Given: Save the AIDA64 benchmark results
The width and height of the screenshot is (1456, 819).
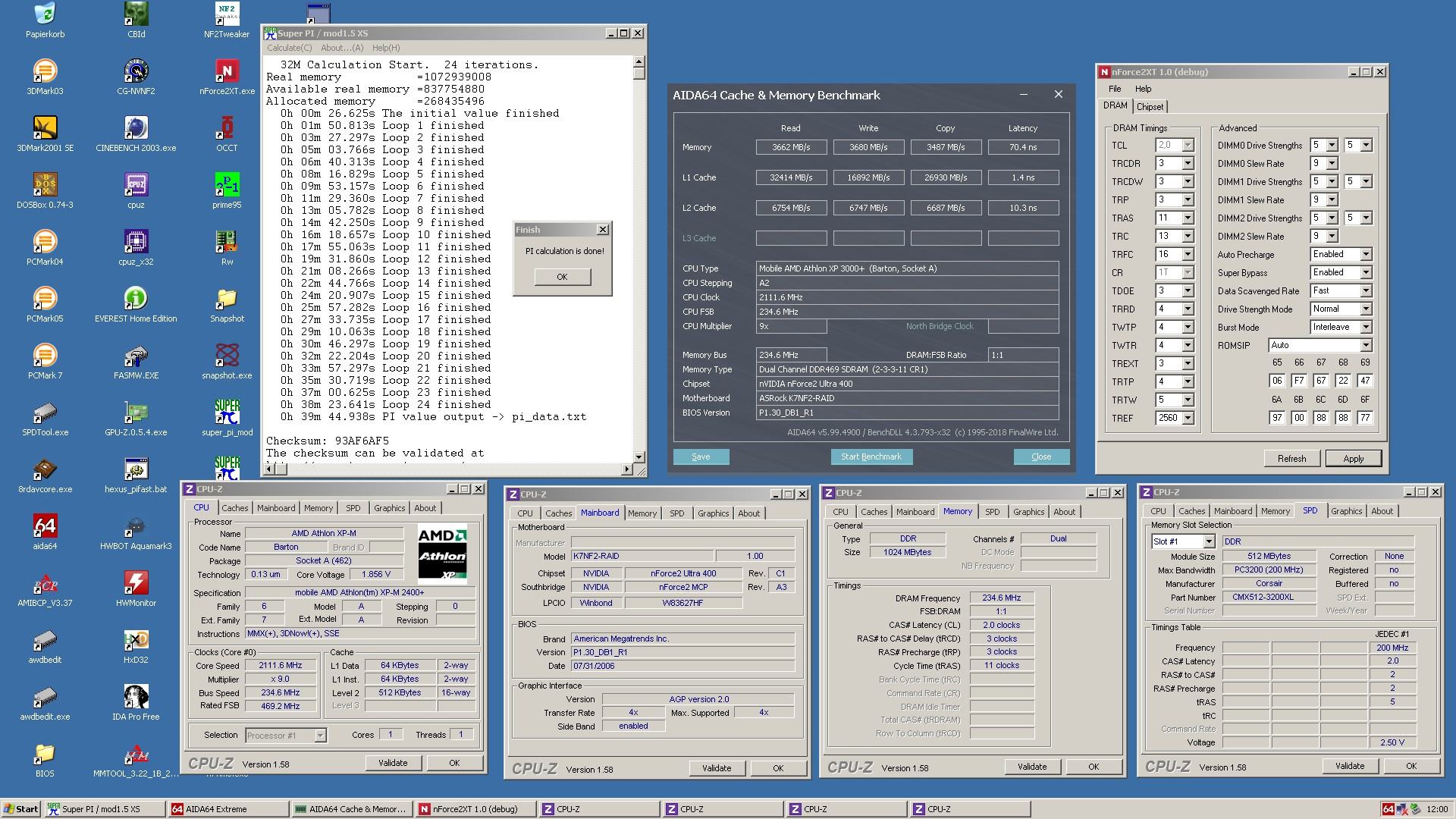Looking at the screenshot, I should click(701, 457).
